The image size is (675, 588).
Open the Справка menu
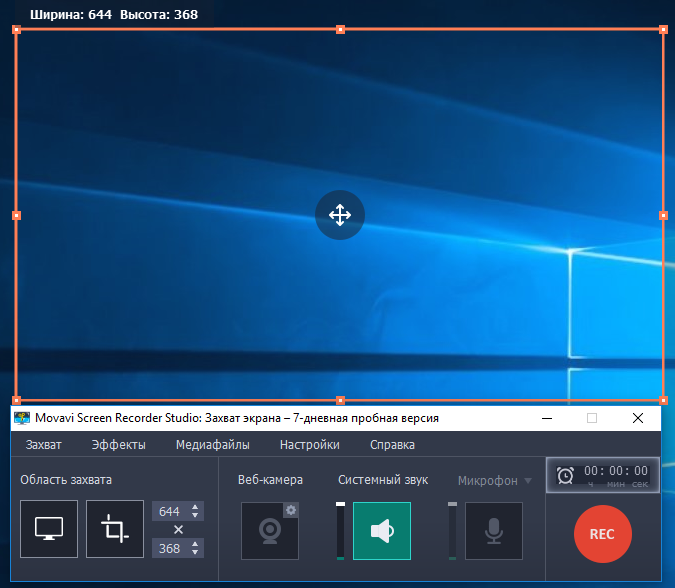tap(392, 445)
